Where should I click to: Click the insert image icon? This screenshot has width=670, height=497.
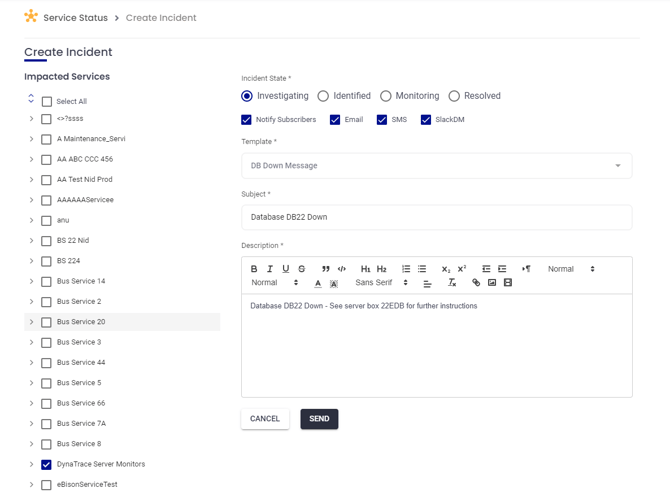coord(492,283)
